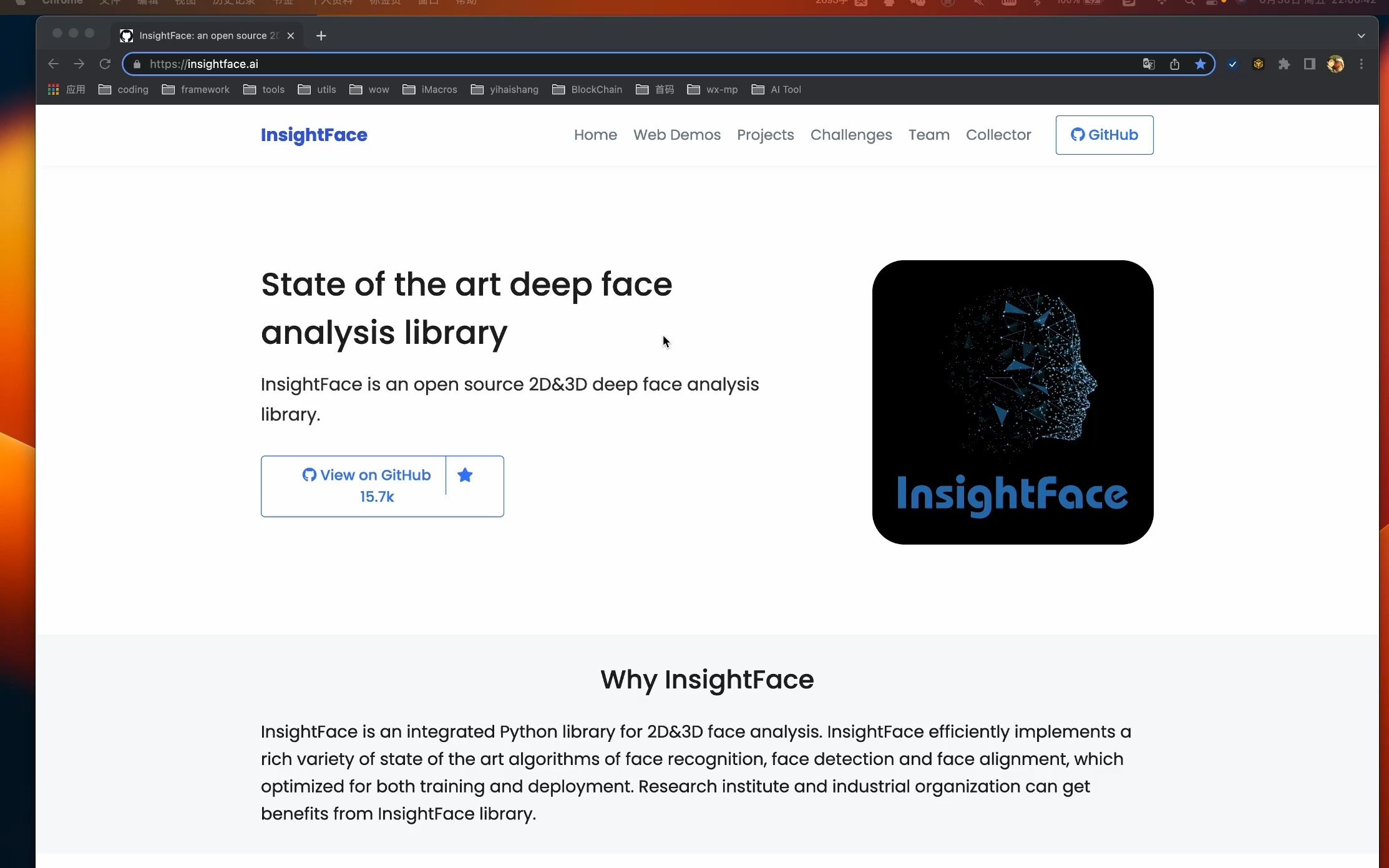Open the AI Tool bookmarks folder
1389x868 pixels.
[777, 89]
